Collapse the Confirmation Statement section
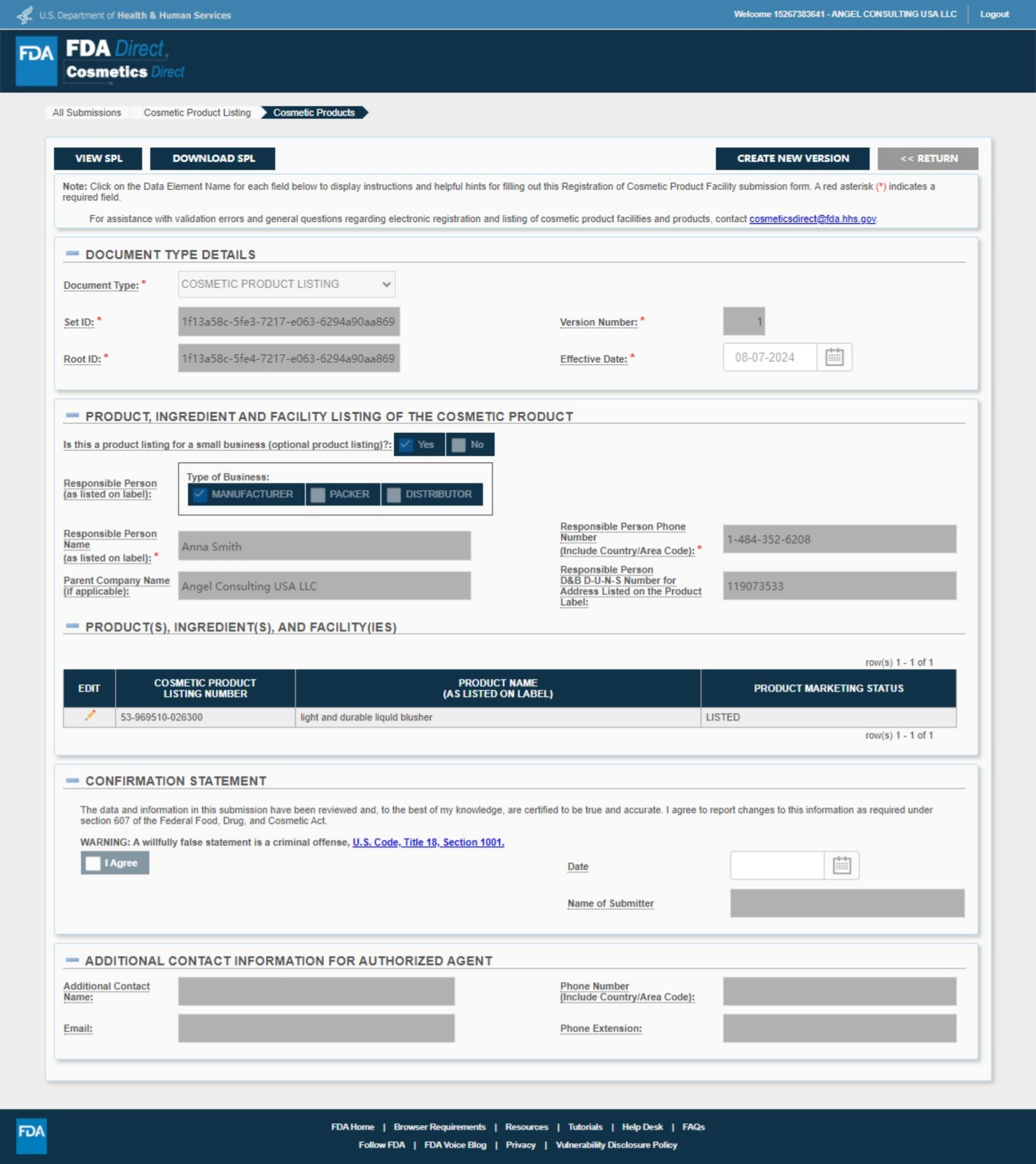This screenshot has height=1164, width=1036. tap(72, 780)
